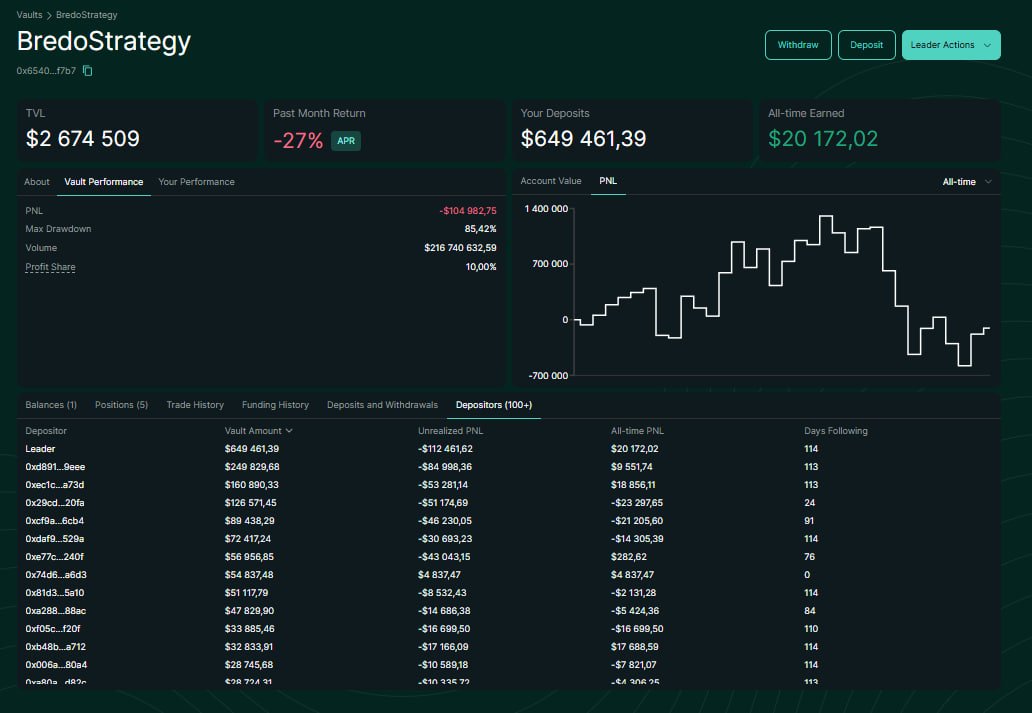1032x713 pixels.
Task: Click the APR badge
Action: pos(346,140)
